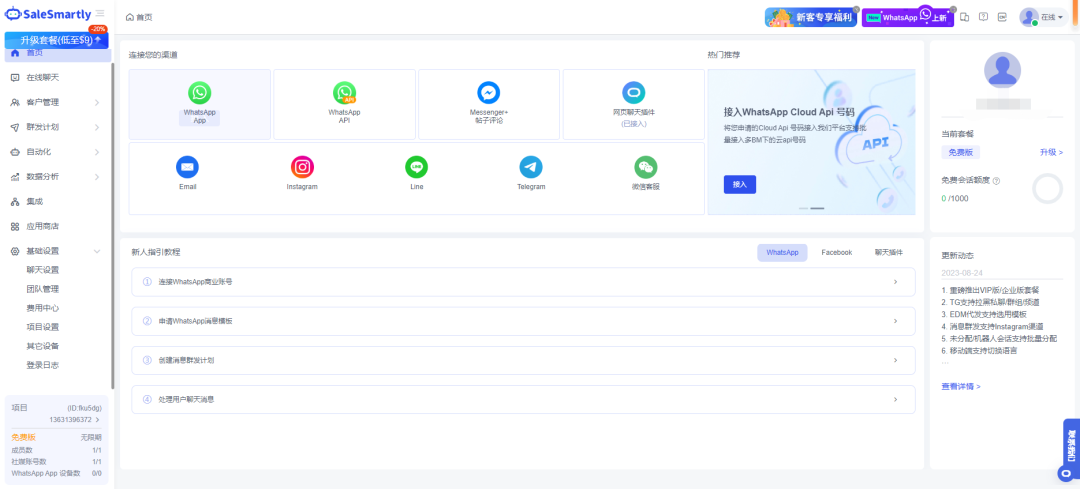The width and height of the screenshot is (1080, 489).
Task: Open the help question mark icon
Action: (x=983, y=17)
